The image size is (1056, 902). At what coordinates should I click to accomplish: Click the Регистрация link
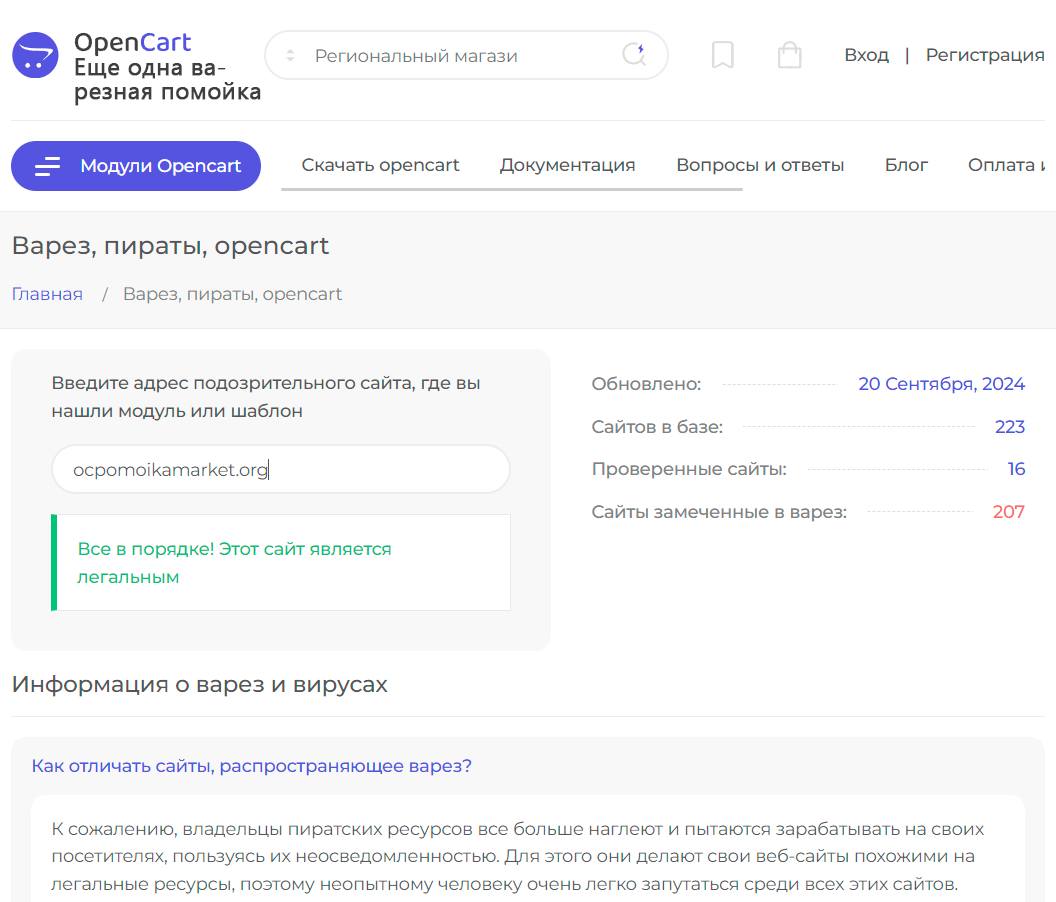(985, 55)
